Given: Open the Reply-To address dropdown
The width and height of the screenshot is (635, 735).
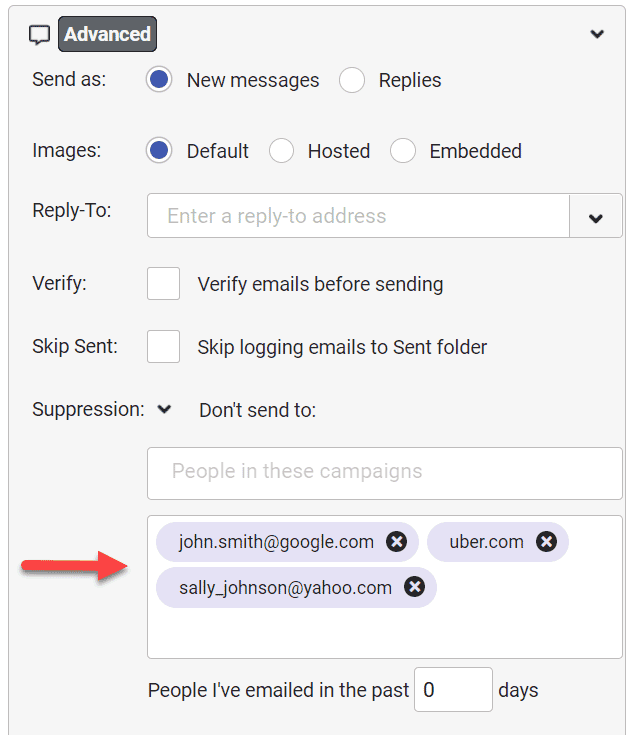Looking at the screenshot, I should [596, 217].
